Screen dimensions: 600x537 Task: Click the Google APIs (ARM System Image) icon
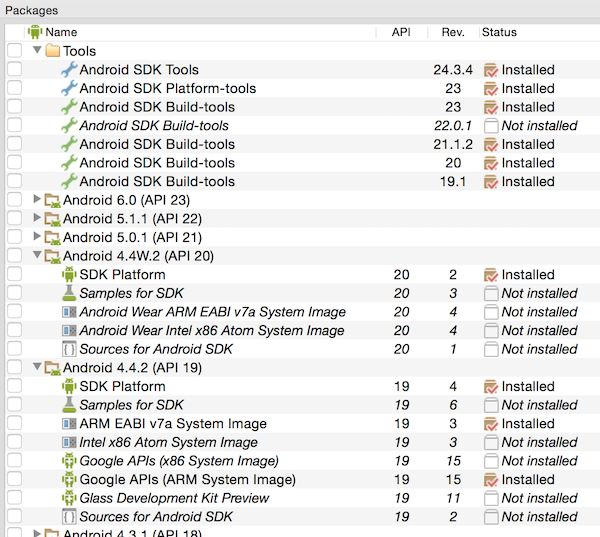tap(69, 479)
